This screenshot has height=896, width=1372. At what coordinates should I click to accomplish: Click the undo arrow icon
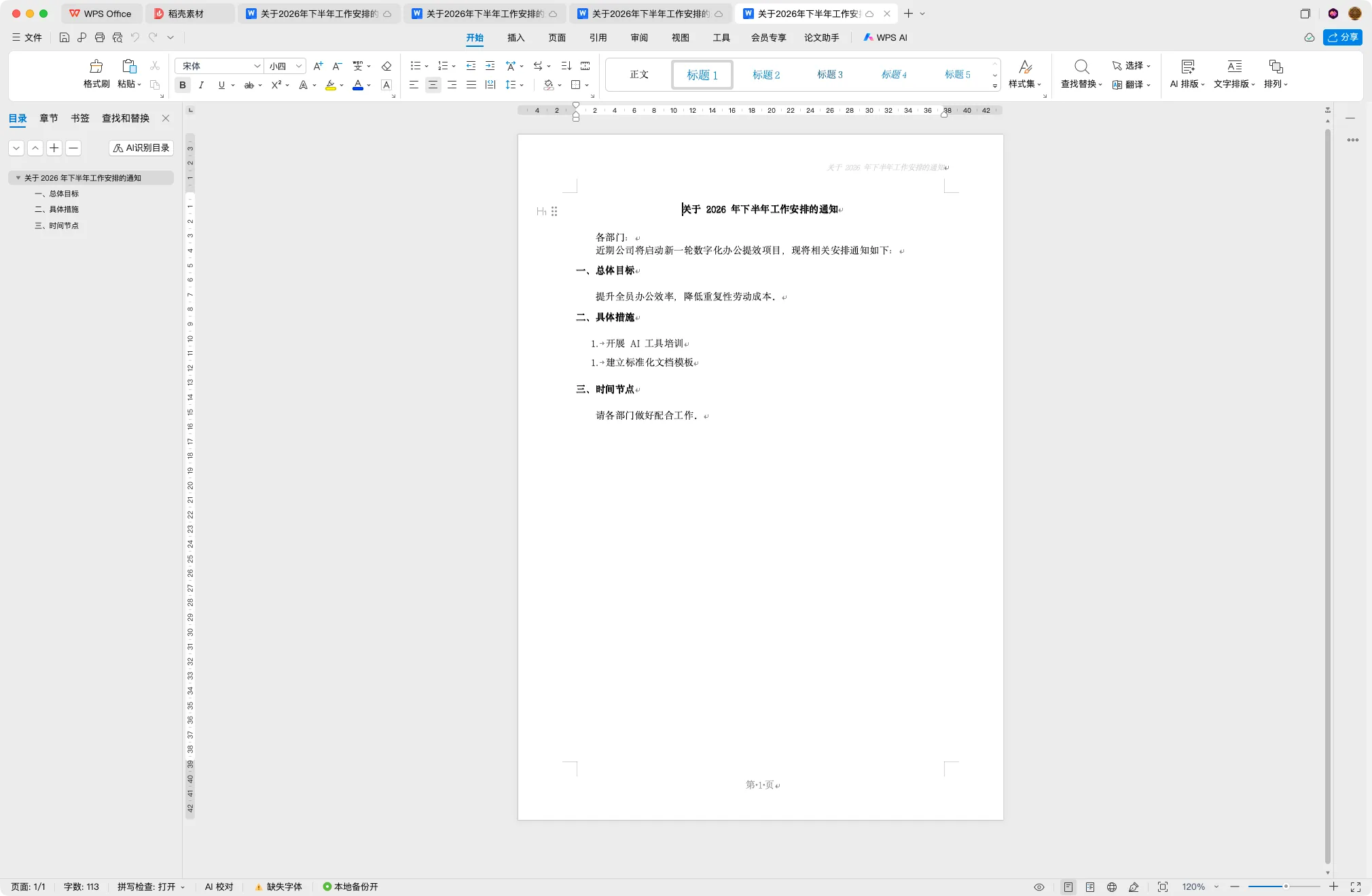click(x=135, y=37)
